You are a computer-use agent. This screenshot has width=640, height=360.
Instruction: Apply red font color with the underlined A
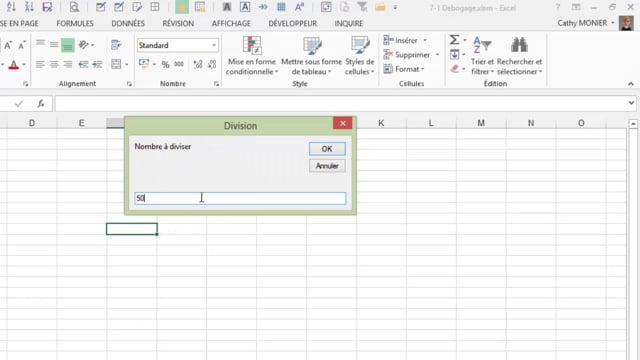coord(13,64)
